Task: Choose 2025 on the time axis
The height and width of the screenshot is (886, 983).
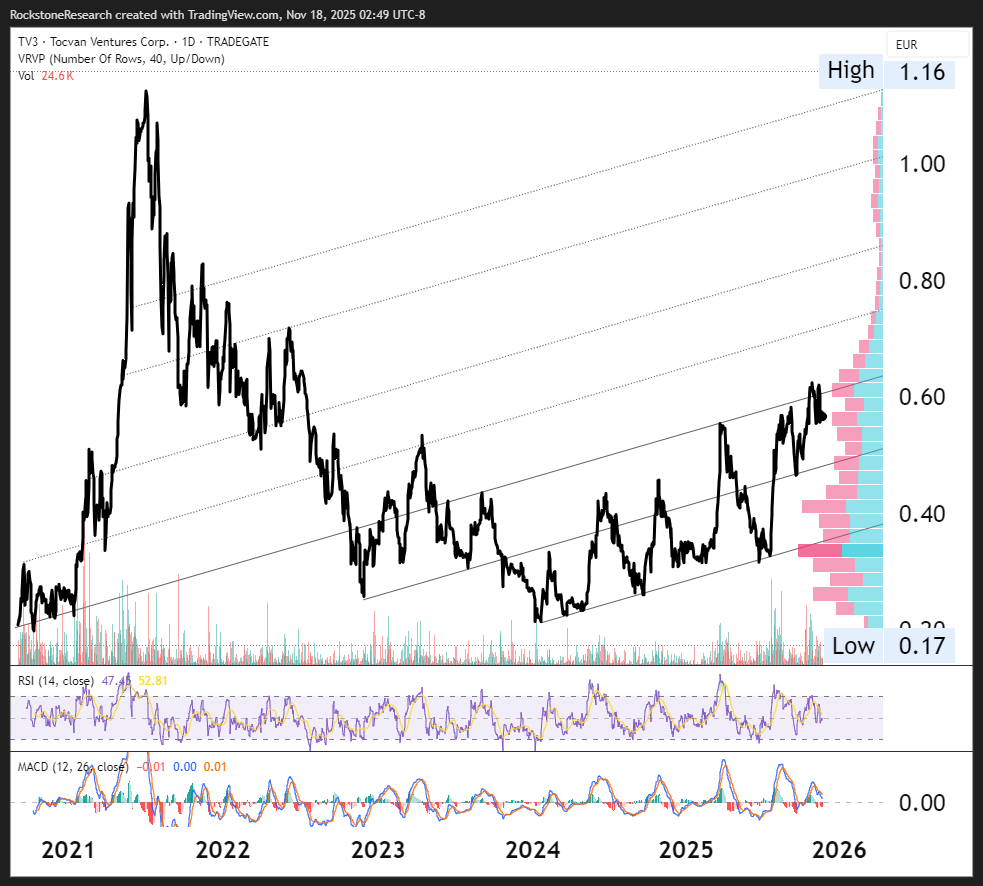Action: click(x=687, y=850)
